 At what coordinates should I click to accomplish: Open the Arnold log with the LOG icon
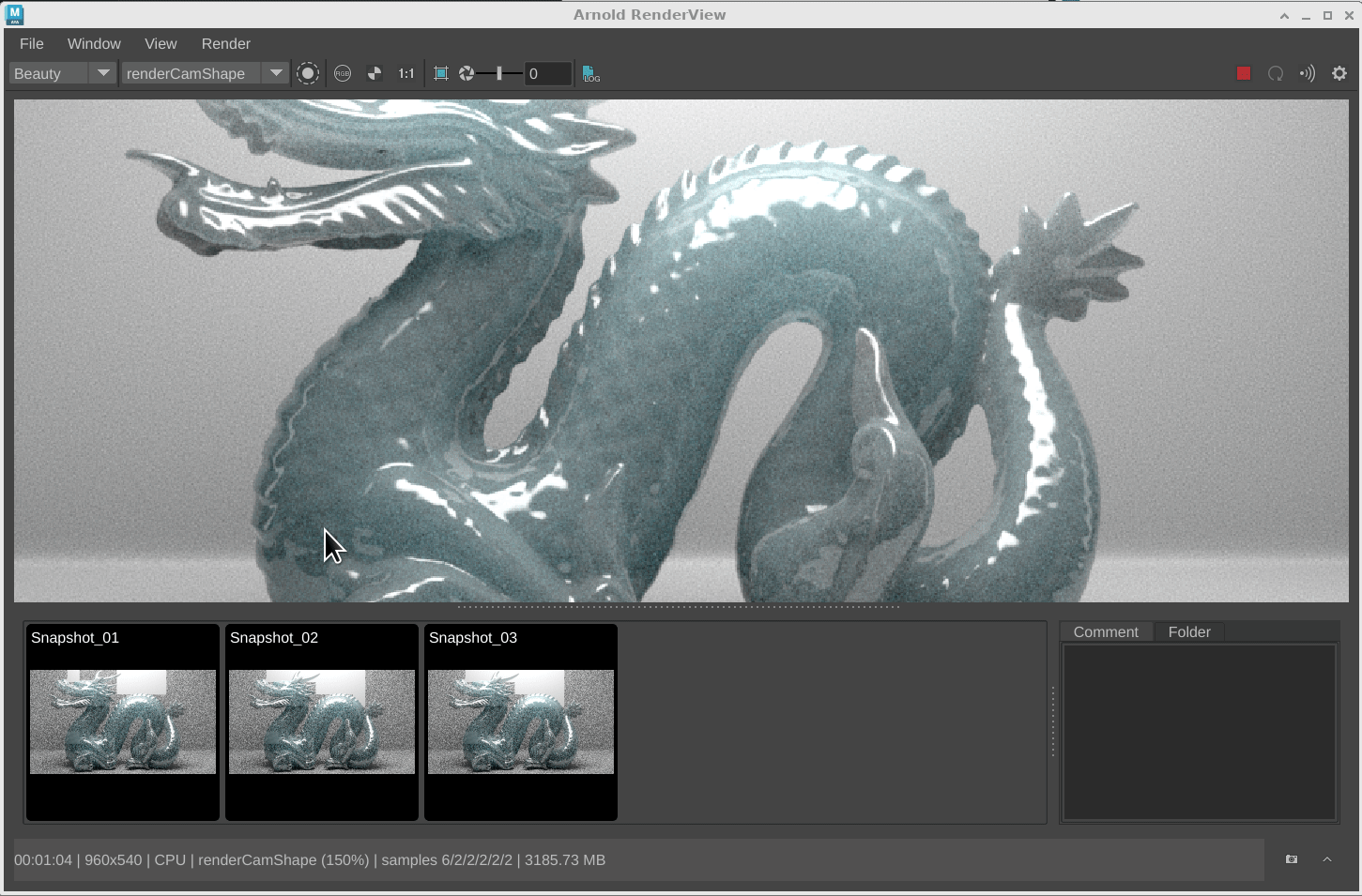tap(590, 73)
